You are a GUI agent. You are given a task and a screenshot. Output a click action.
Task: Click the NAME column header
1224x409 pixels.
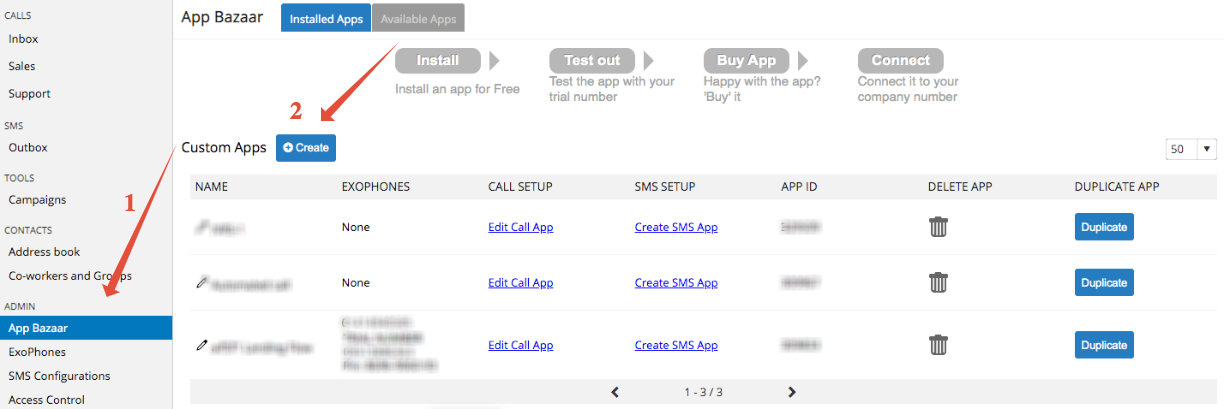point(211,187)
